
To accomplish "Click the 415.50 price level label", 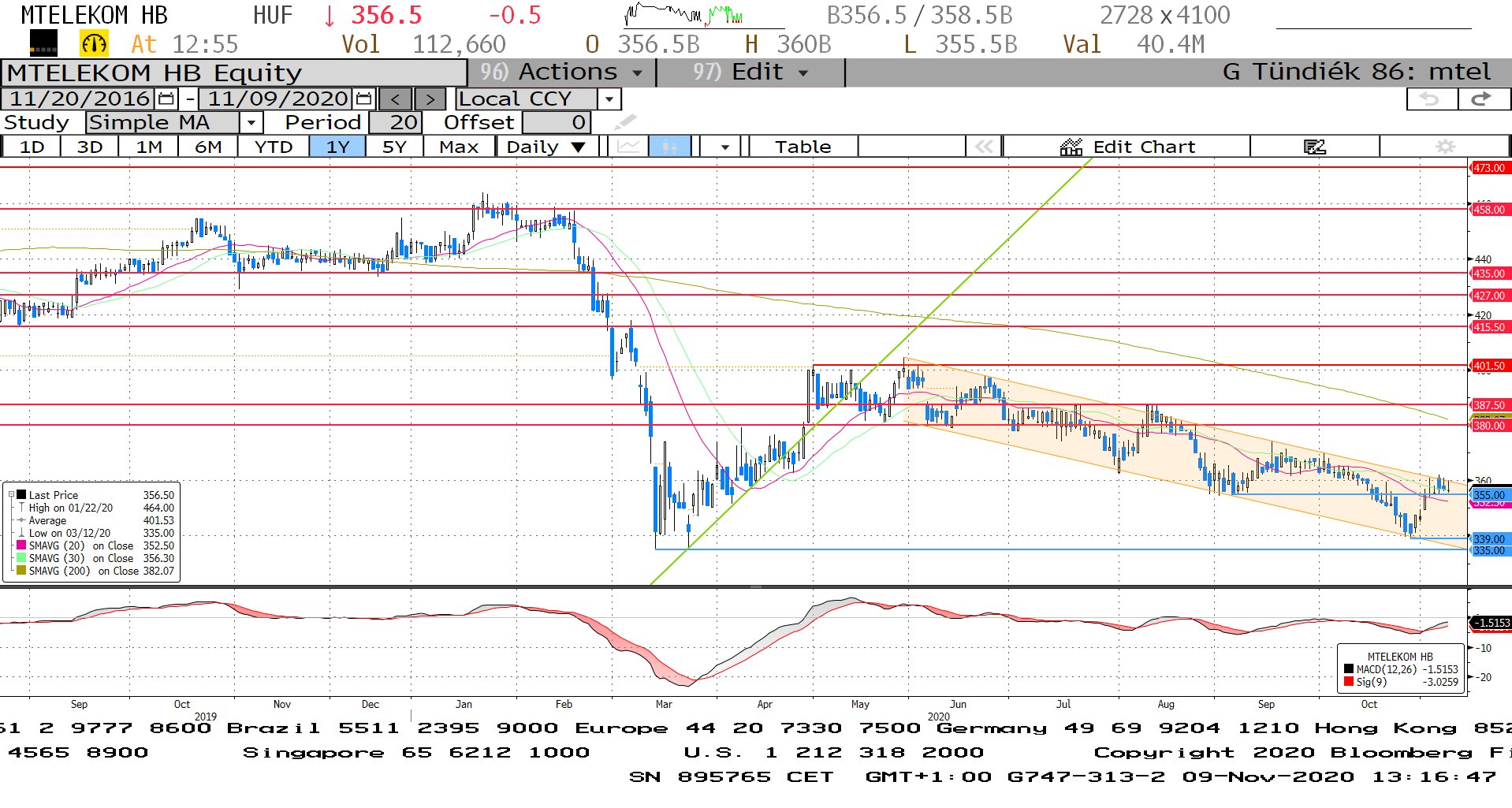I will 1489,327.
